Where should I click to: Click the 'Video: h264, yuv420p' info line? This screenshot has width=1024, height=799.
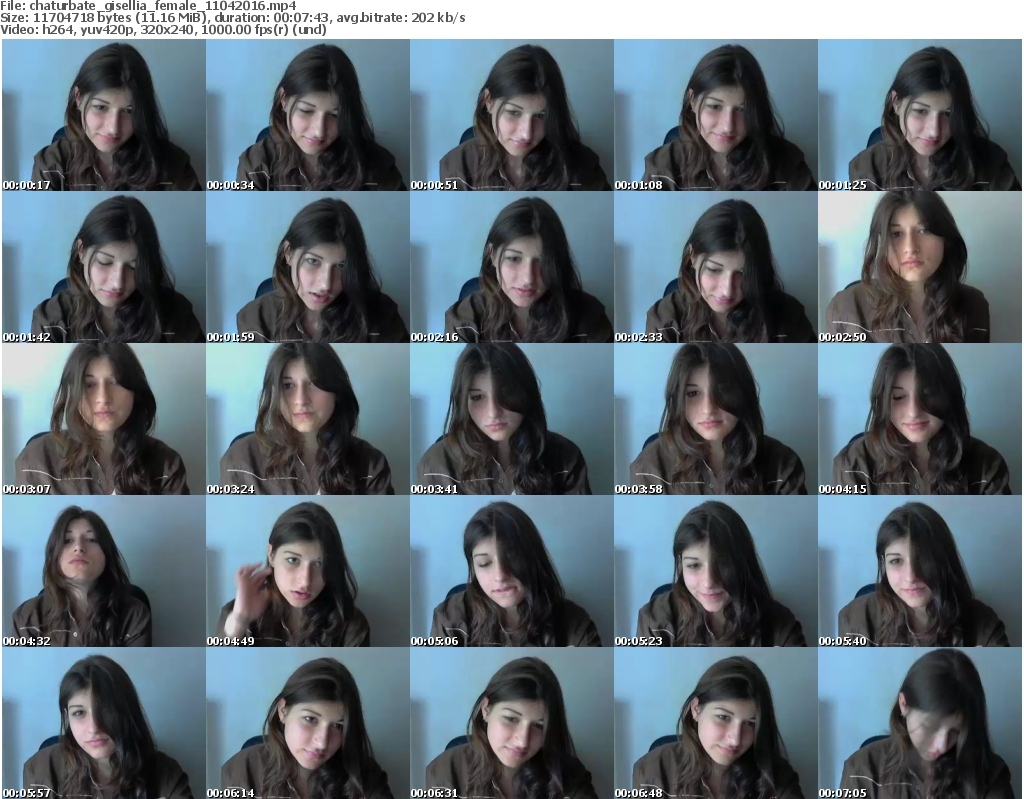point(163,29)
